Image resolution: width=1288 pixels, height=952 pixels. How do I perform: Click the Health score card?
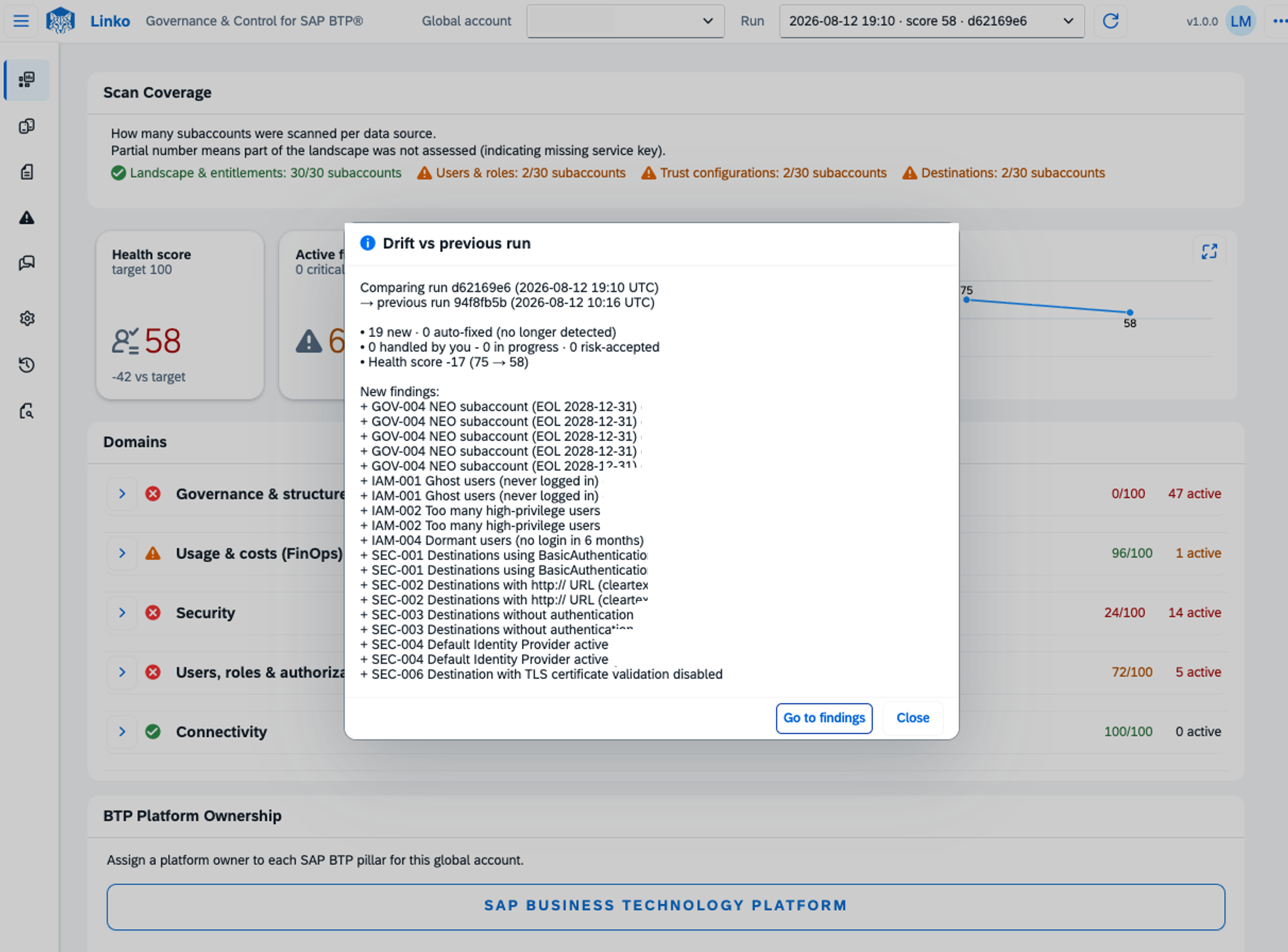[x=180, y=315]
